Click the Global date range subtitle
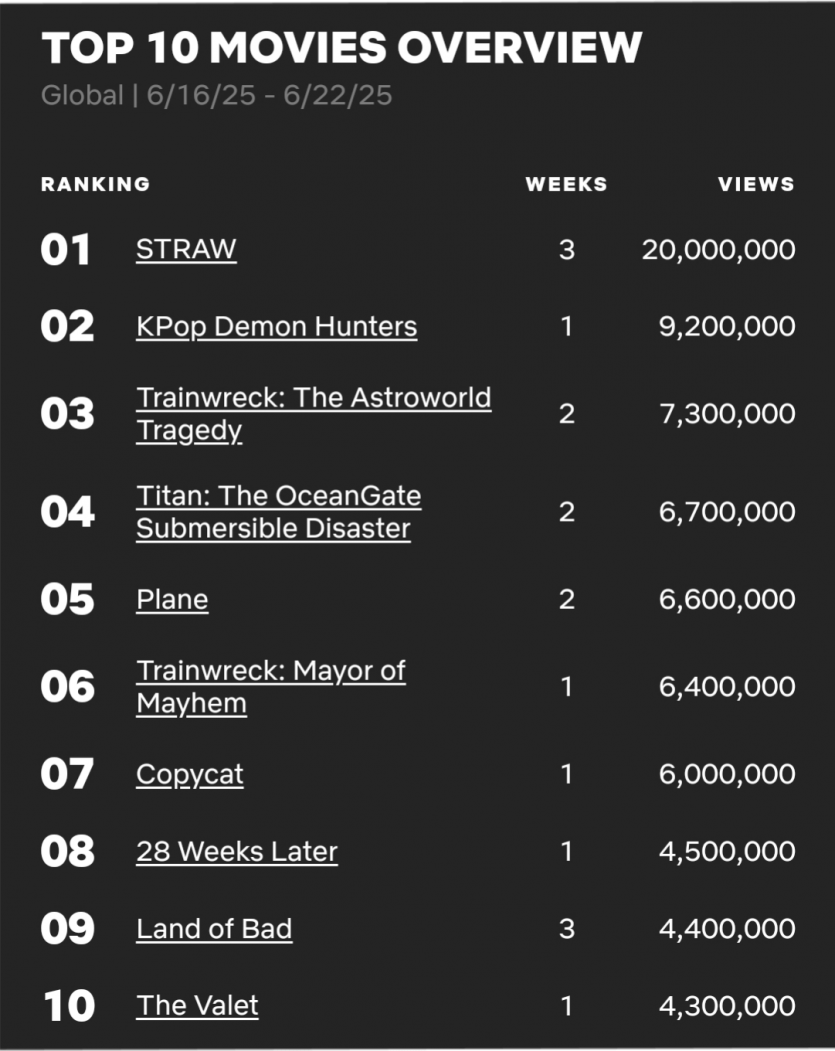This screenshot has height=1051, width=835. click(x=216, y=97)
